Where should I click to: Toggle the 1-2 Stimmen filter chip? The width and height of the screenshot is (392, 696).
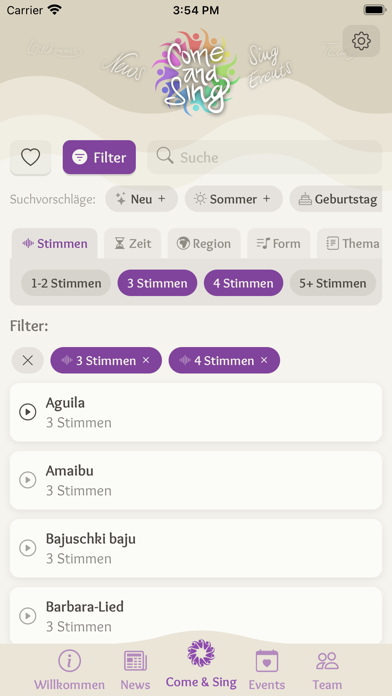coord(66,283)
